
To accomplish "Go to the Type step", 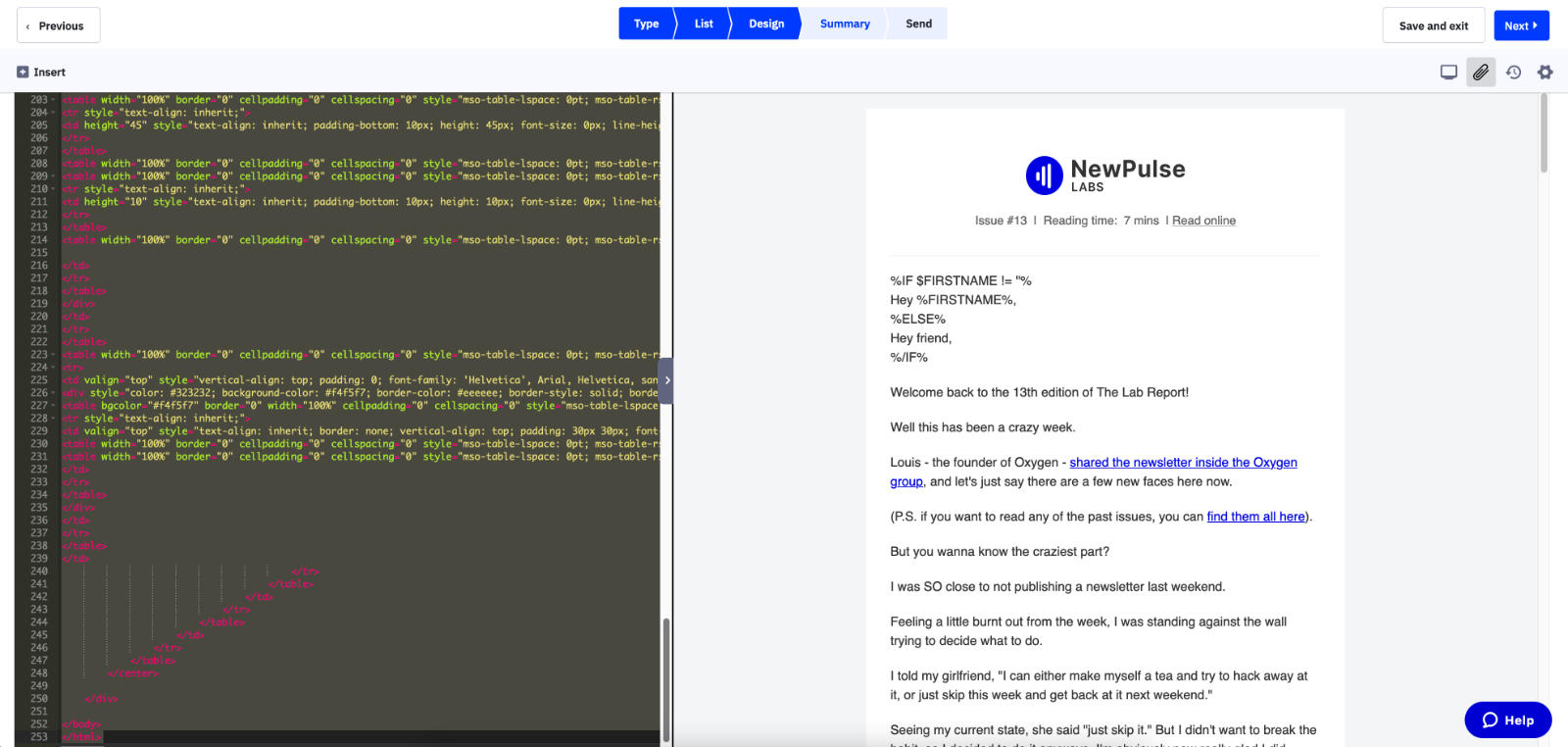I will [x=646, y=24].
